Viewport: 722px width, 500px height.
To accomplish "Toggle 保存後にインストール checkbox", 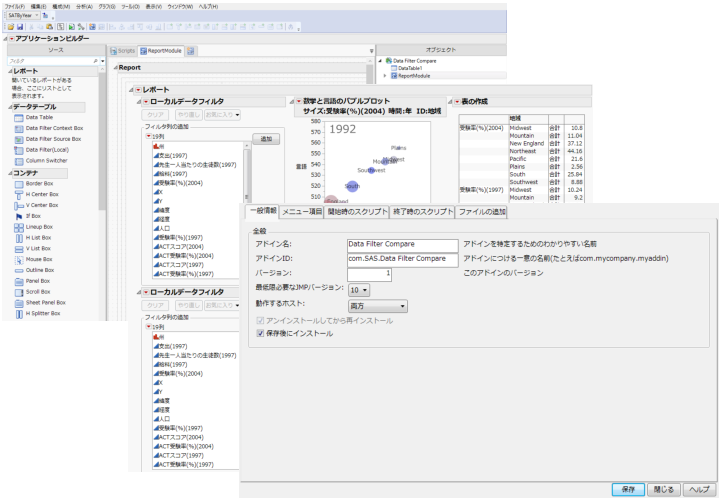I will pos(260,333).
